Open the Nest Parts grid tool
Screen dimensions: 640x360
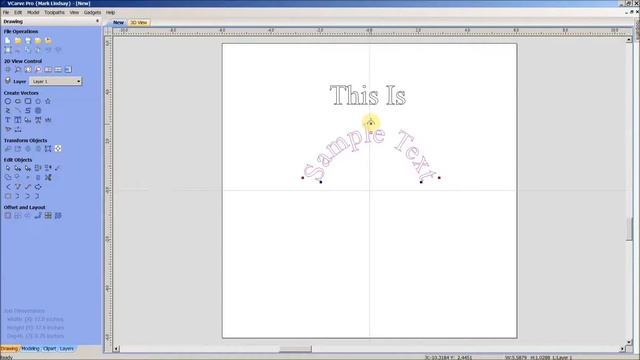(48, 216)
